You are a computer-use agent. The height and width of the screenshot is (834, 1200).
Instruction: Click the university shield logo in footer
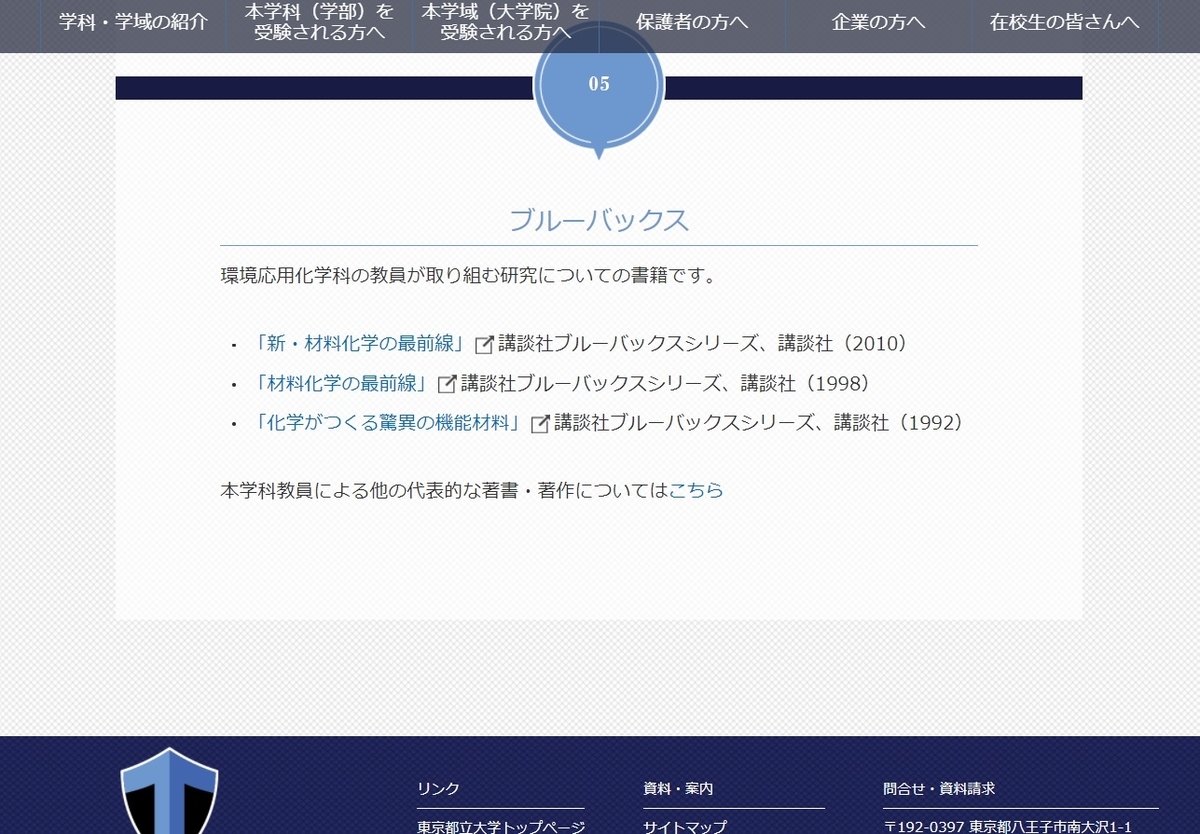coord(169,791)
